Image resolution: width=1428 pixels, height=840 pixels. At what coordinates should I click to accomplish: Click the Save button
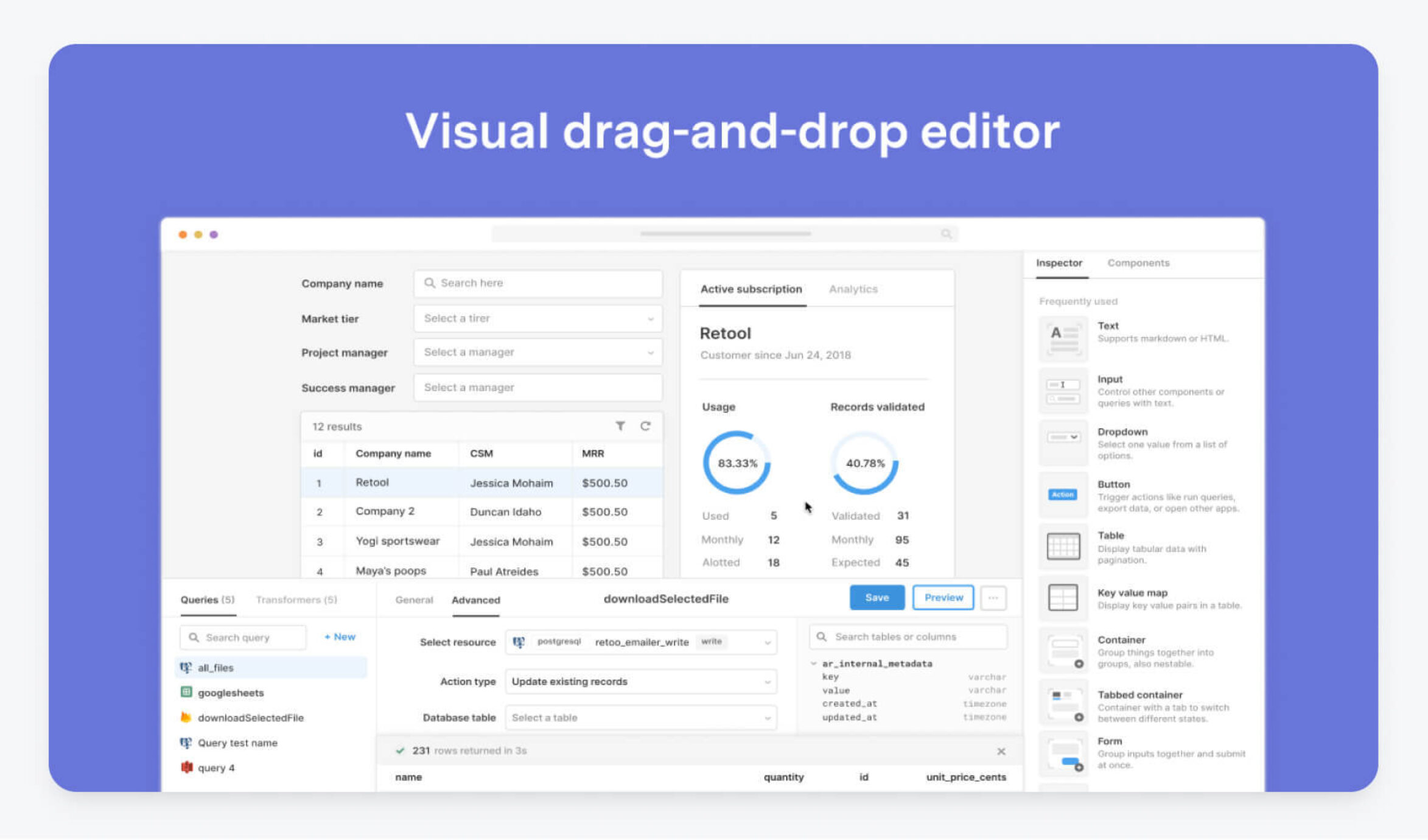coord(877,598)
